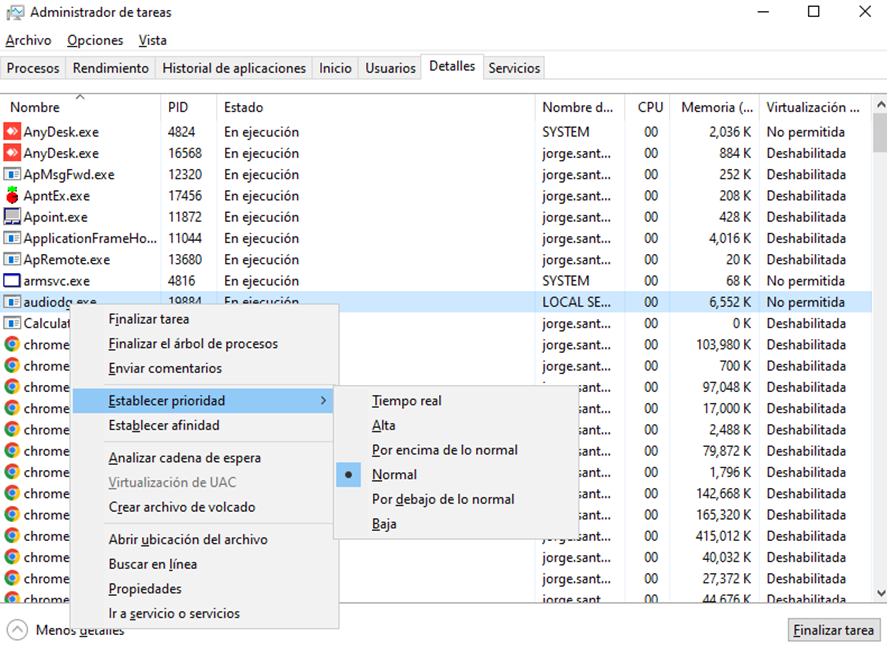The width and height of the screenshot is (887, 649).
Task: Click the armsvc.exe window icon
Action: [12, 281]
